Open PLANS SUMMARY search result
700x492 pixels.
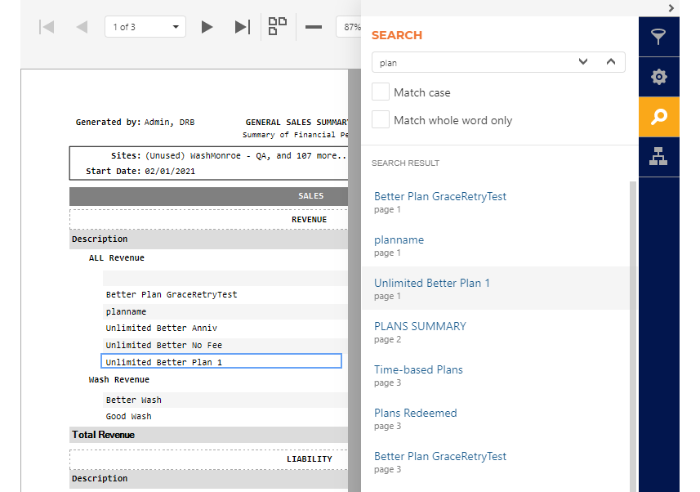pos(420,326)
